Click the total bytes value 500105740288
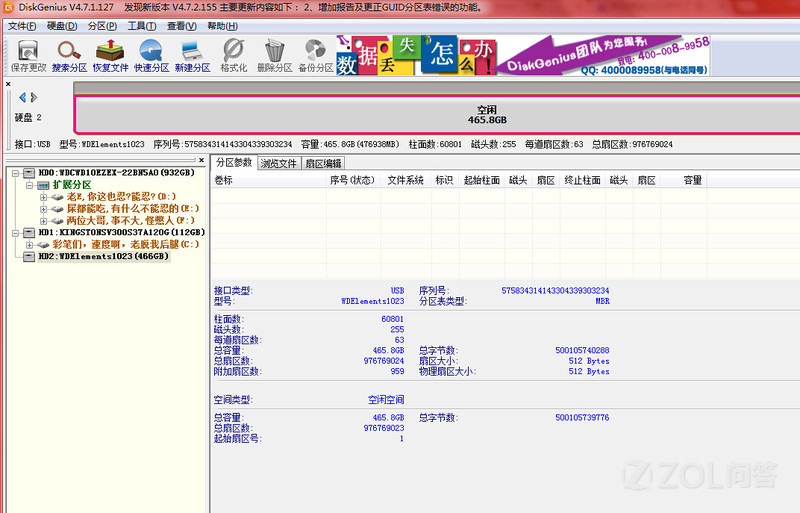Image resolution: width=800 pixels, height=513 pixels. pos(582,350)
